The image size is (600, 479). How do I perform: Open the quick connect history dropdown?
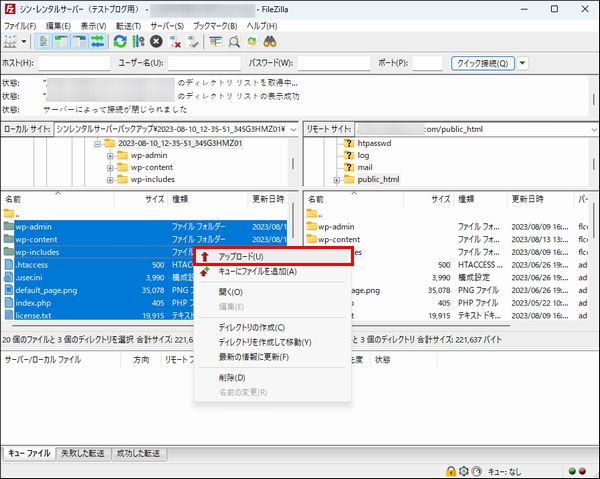[523, 63]
